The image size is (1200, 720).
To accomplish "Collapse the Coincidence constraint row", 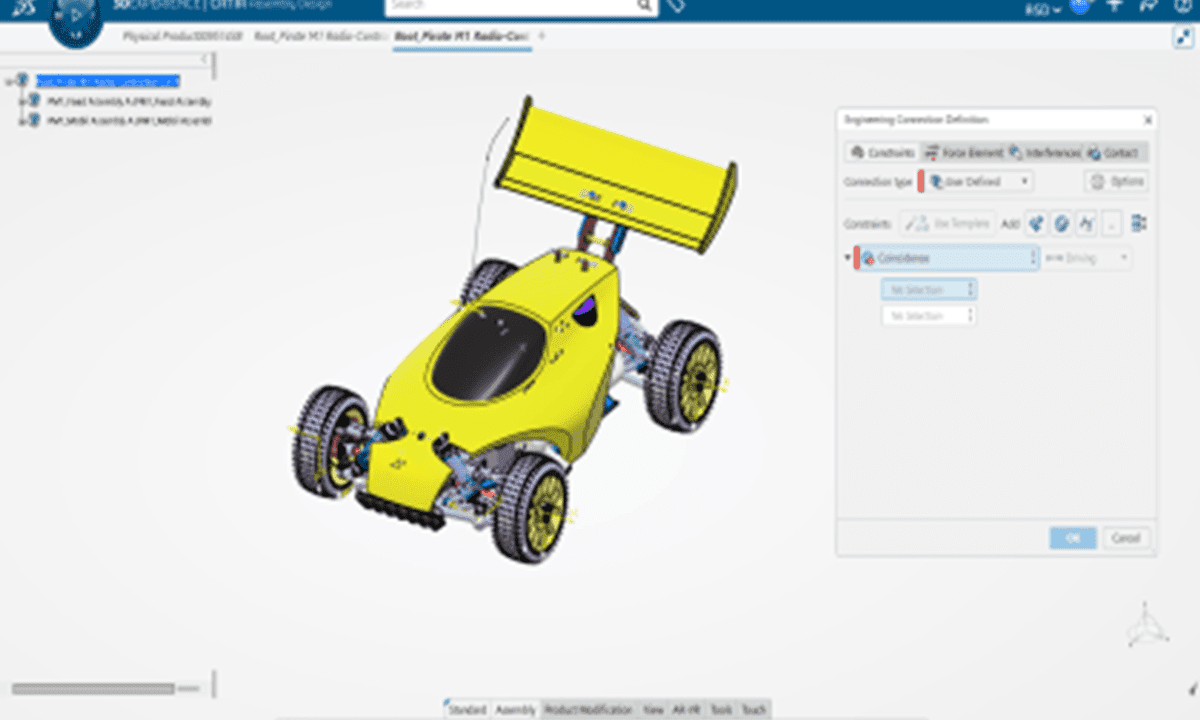I will point(848,258).
